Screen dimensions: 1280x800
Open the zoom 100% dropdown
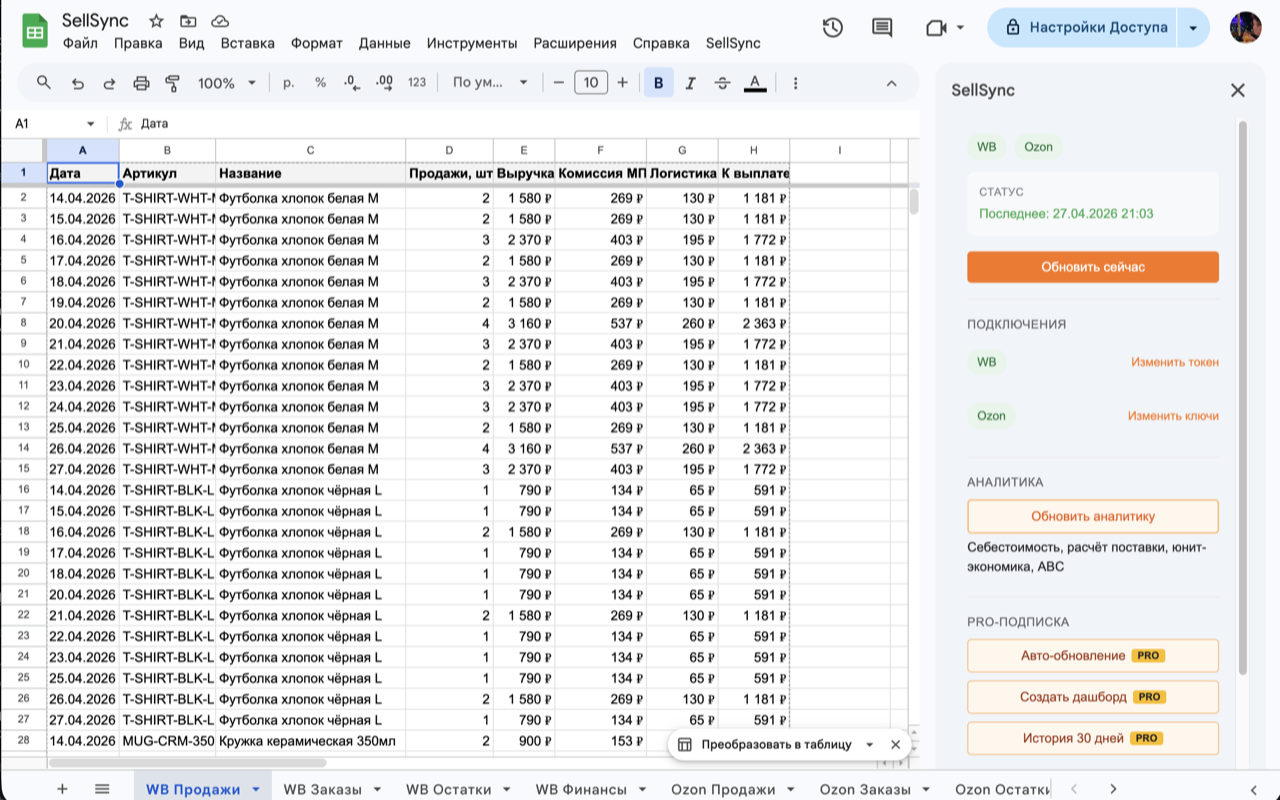[x=227, y=83]
